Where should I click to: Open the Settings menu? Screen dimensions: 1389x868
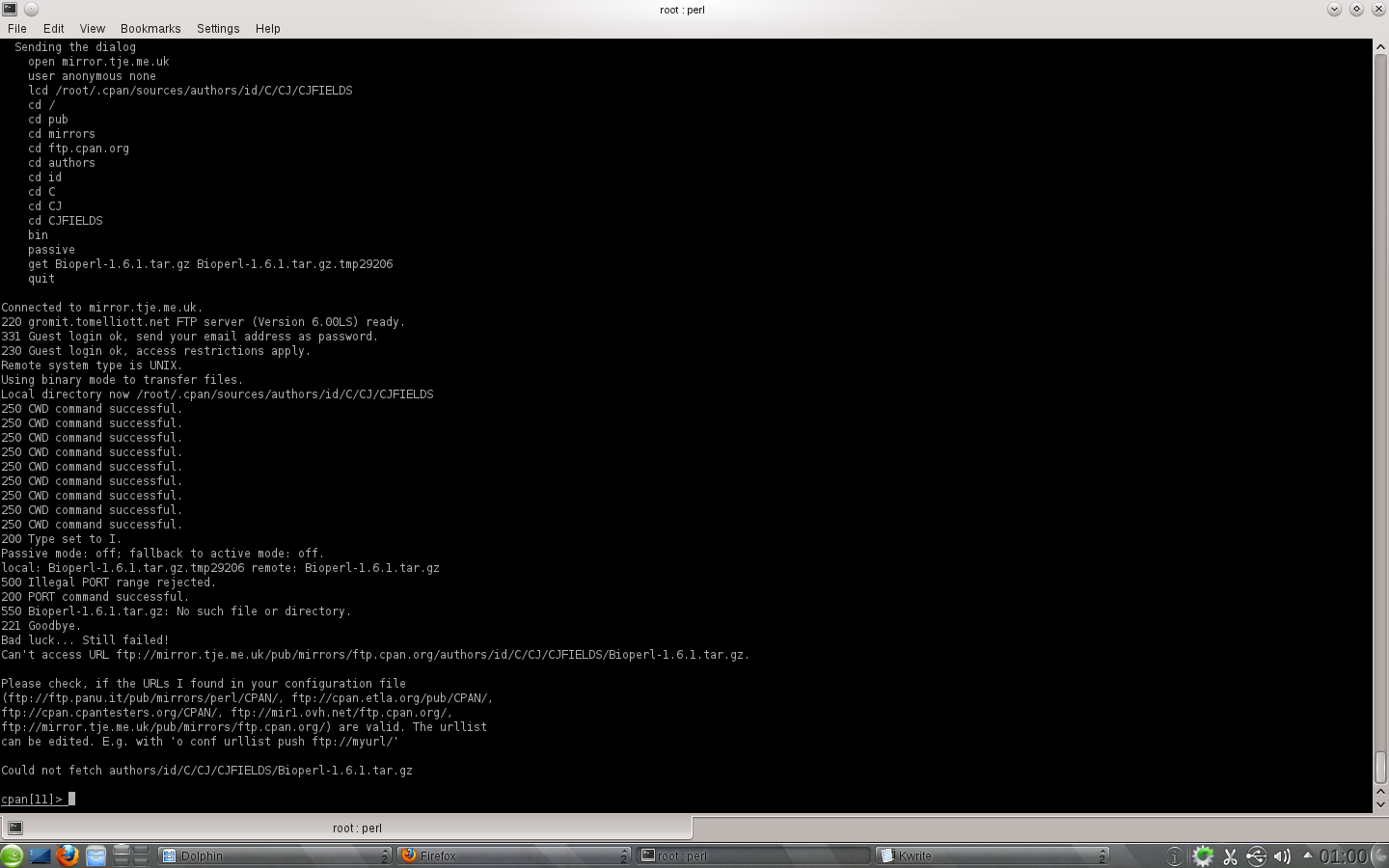218,29
